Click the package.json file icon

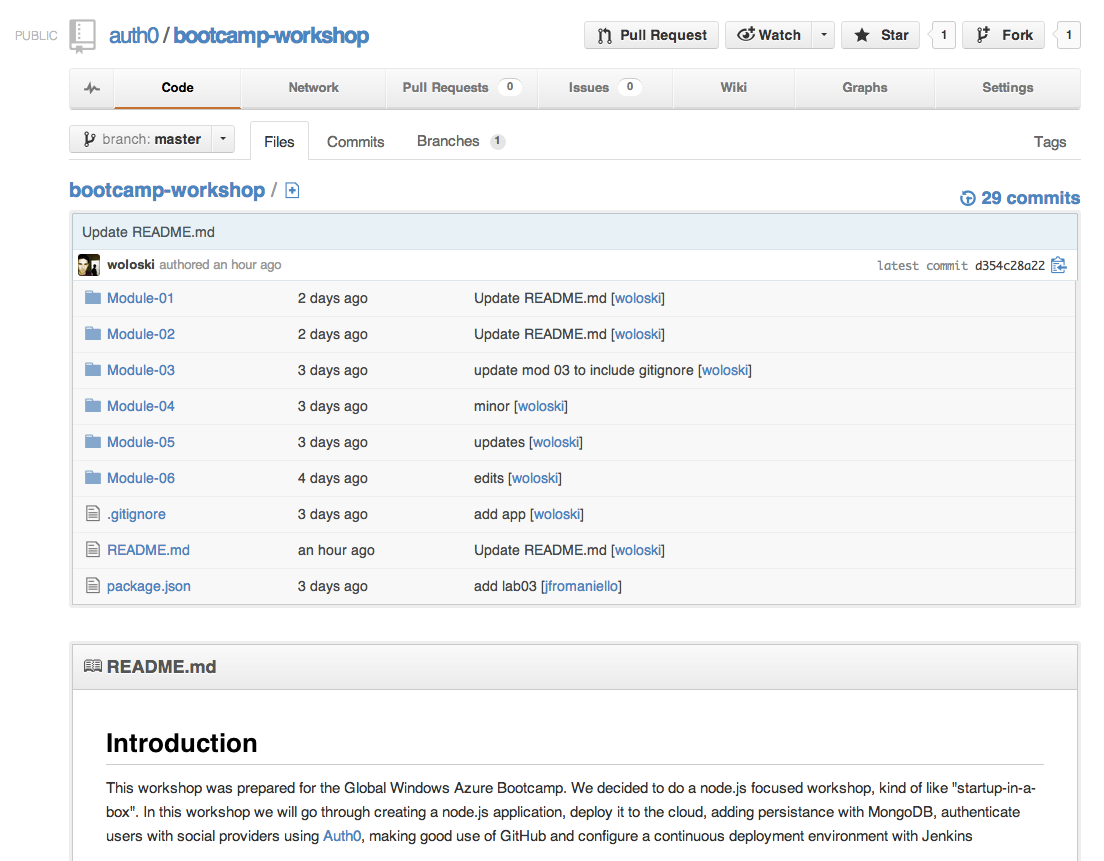pos(93,585)
